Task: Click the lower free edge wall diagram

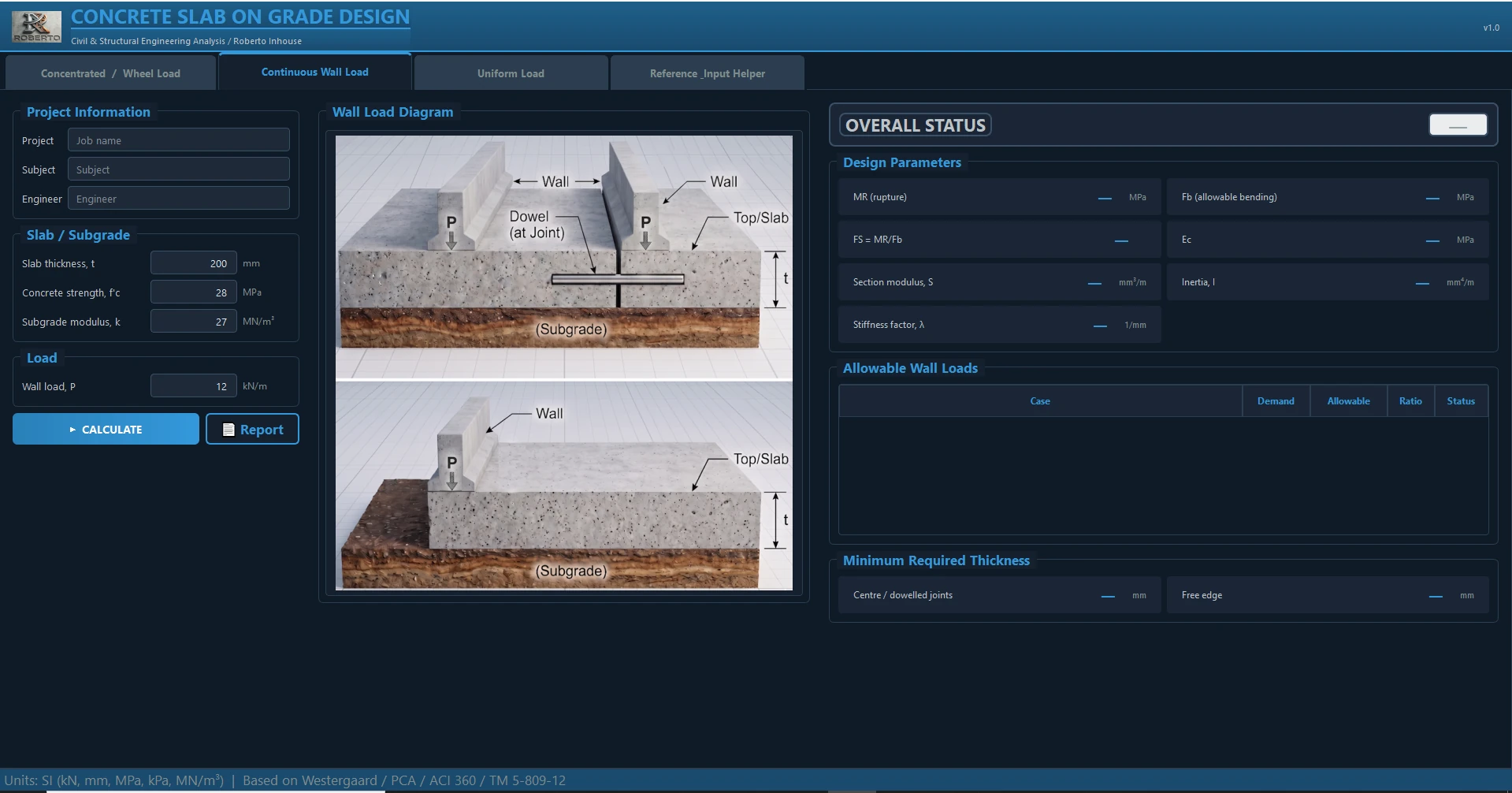Action: click(564, 486)
